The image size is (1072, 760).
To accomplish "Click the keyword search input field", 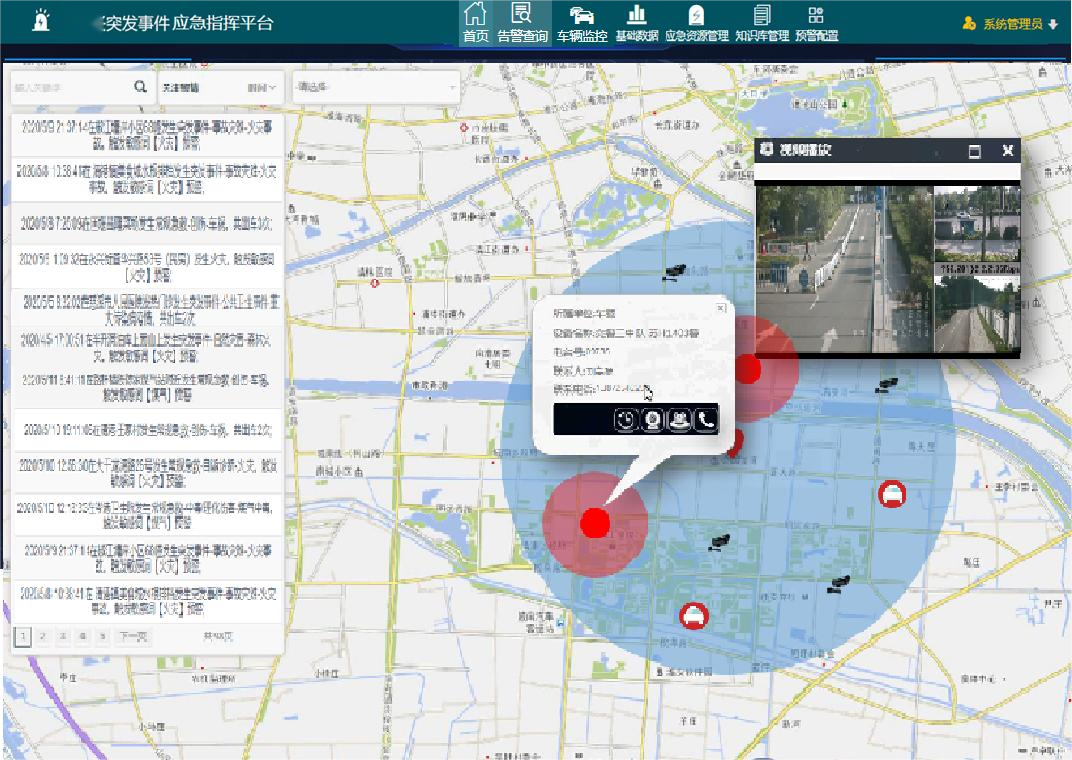I will pyautogui.click(x=70, y=88).
